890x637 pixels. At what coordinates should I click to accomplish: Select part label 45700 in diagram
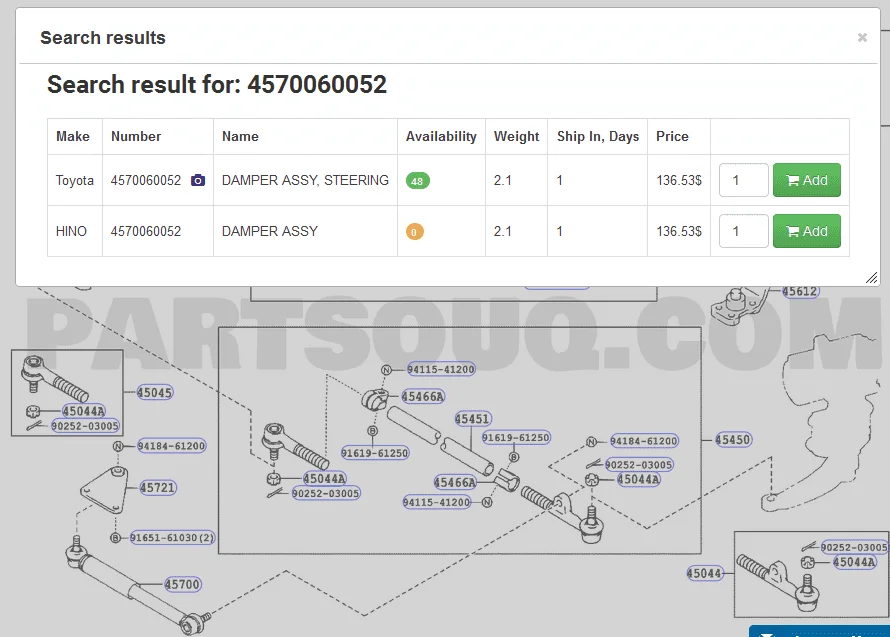click(x=182, y=584)
